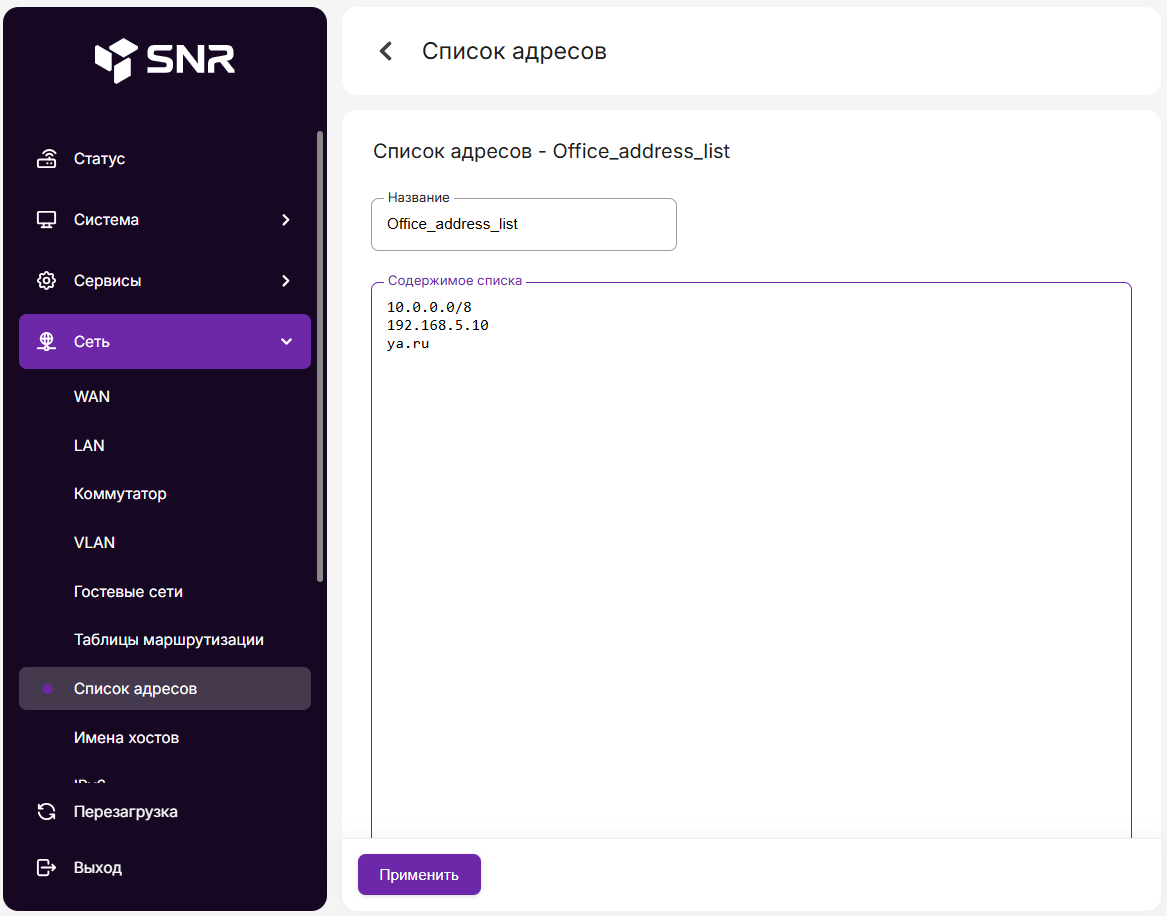Click the Название input field
The width and height of the screenshot is (1167, 916).
[x=523, y=225]
